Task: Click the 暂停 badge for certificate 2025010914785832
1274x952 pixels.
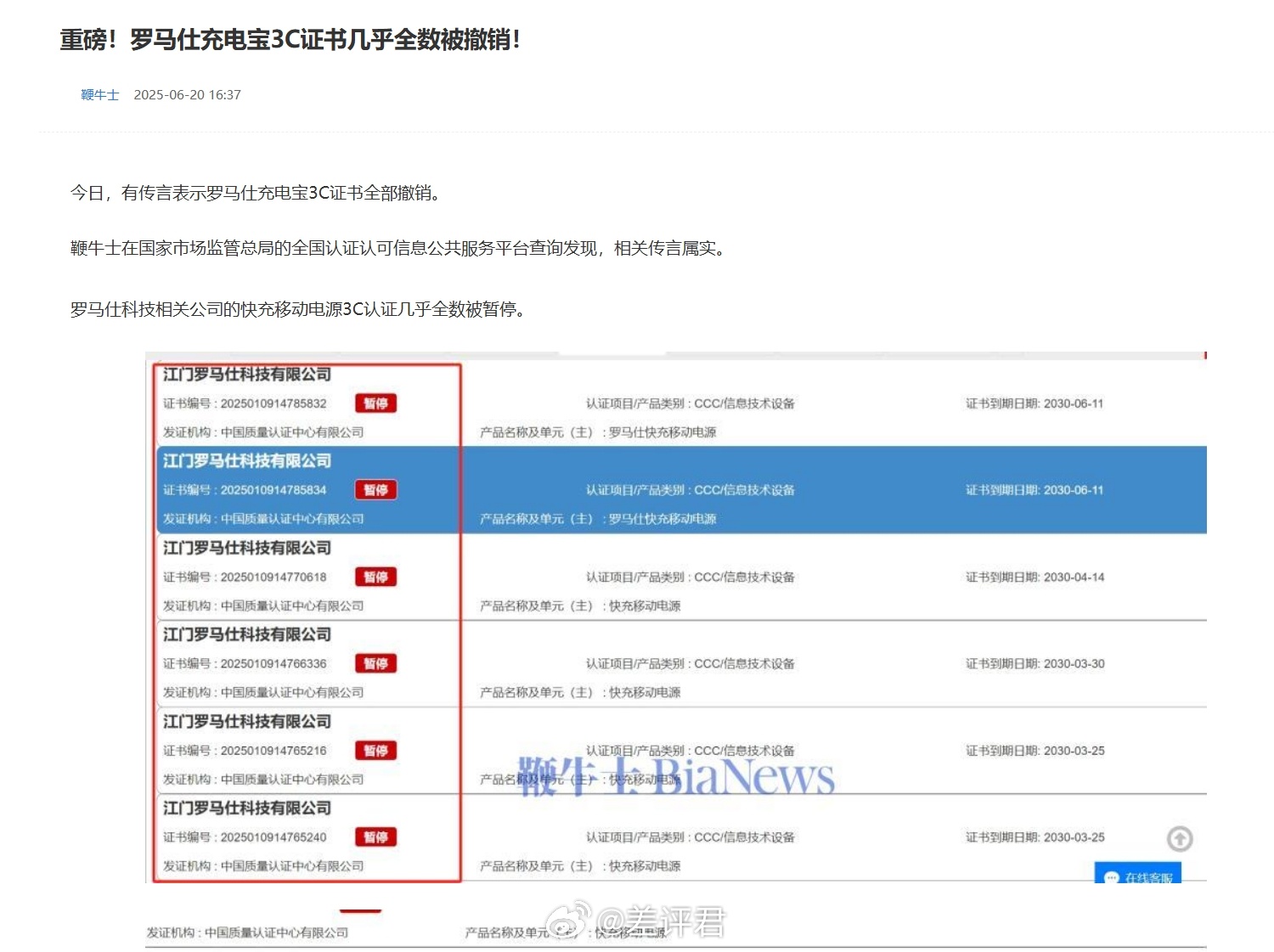Action: click(375, 403)
